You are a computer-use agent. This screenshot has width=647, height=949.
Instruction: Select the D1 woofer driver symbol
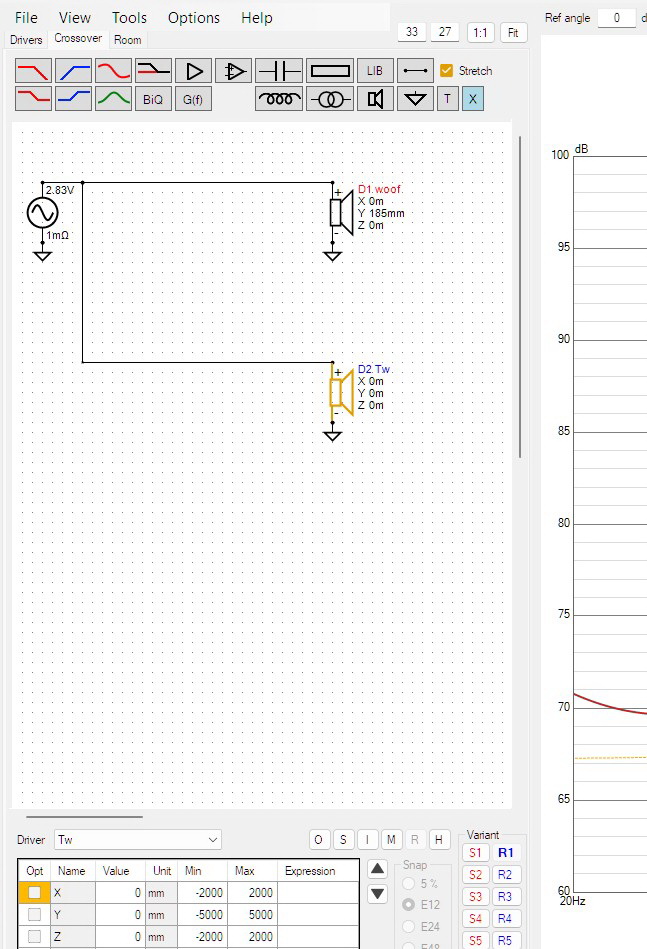(x=341, y=212)
